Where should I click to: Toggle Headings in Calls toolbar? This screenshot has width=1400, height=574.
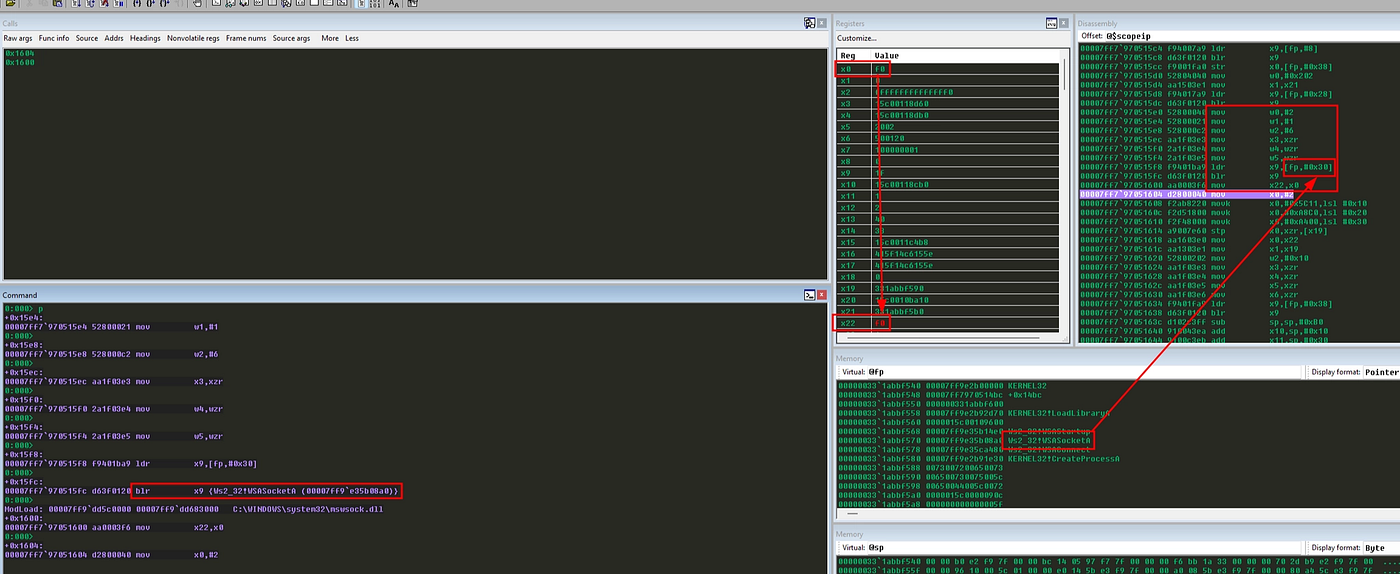[145, 38]
